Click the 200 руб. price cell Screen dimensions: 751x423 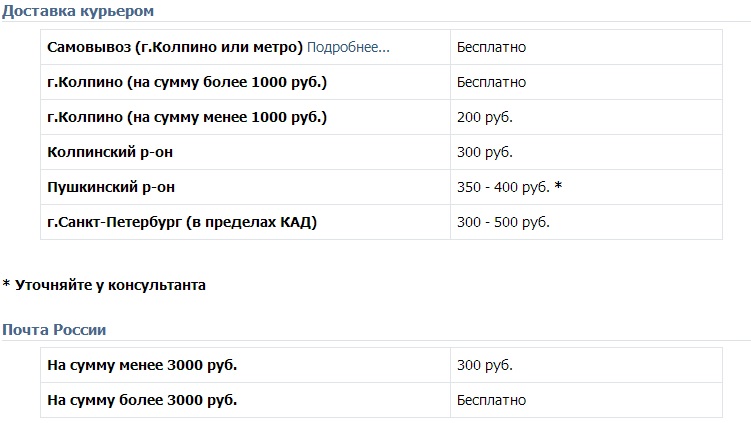tap(484, 117)
